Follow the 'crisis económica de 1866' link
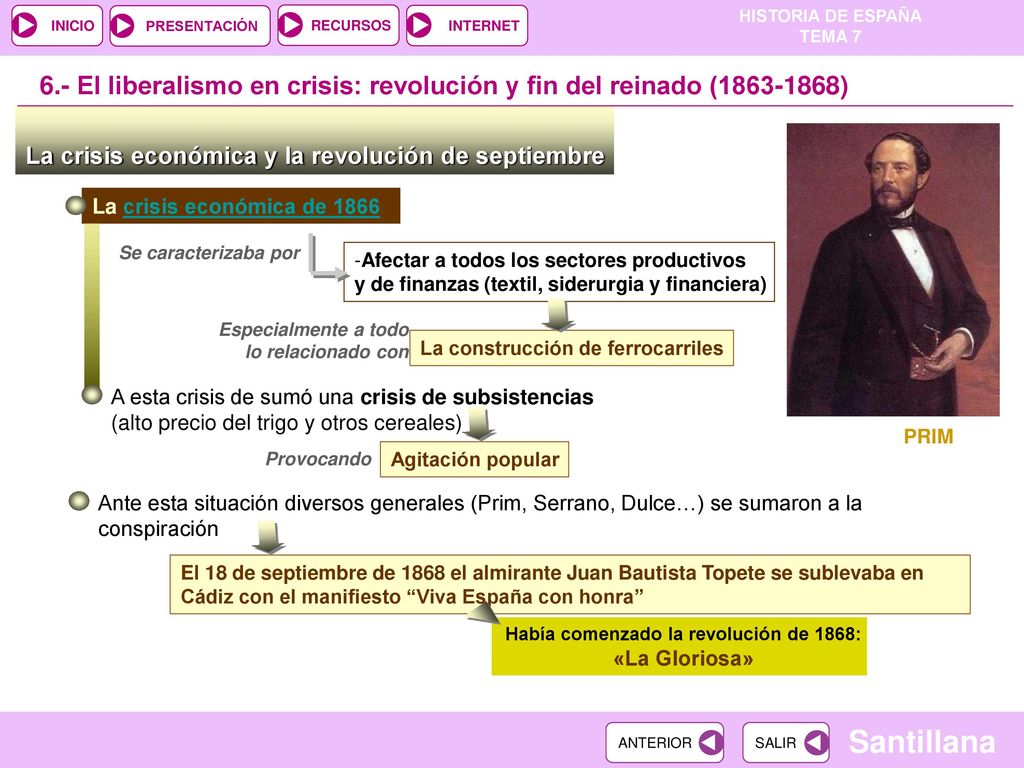 click(251, 206)
